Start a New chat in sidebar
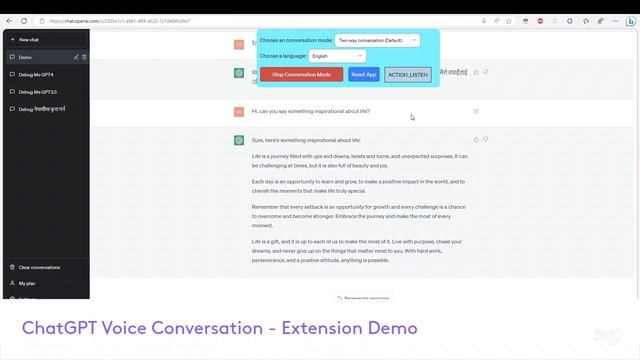Screen dimensions: 640x360 46,40
